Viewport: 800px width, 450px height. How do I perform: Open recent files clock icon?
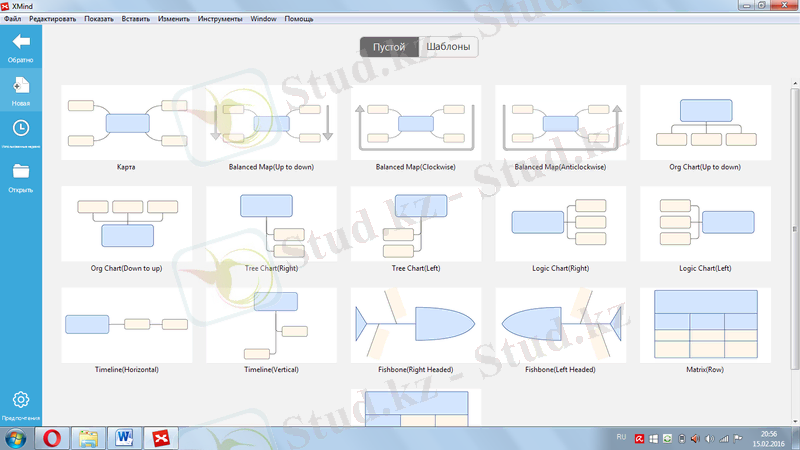click(x=21, y=128)
